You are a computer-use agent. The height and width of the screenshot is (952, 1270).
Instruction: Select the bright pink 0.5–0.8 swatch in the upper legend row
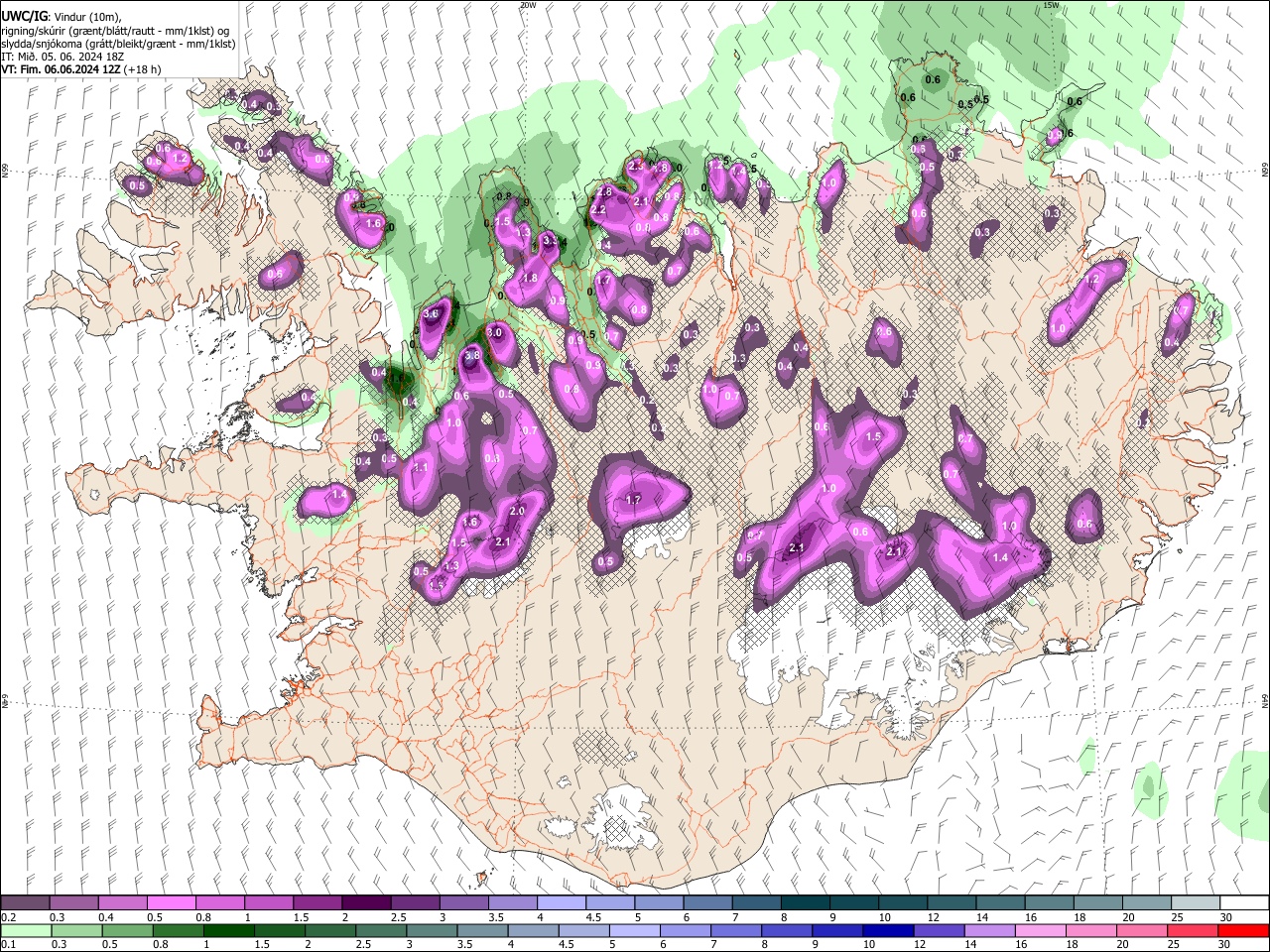171,903
